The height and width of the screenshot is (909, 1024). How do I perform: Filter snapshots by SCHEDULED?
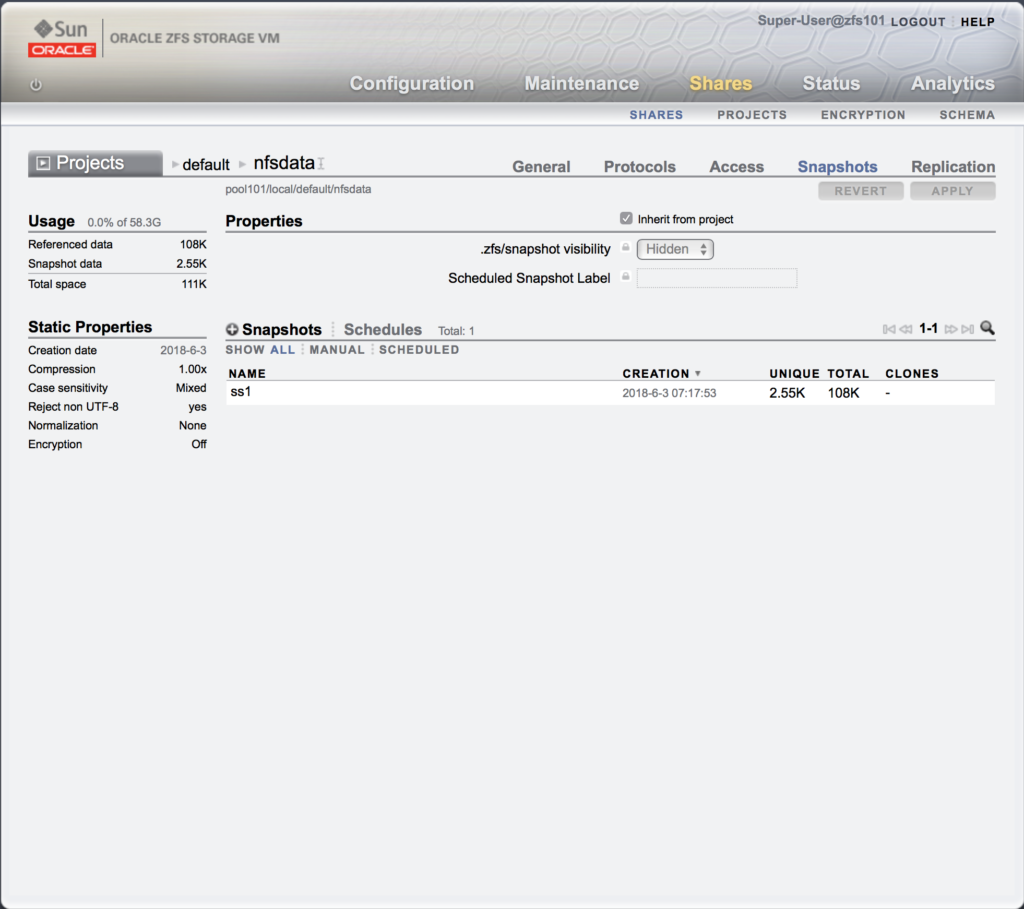click(x=419, y=350)
